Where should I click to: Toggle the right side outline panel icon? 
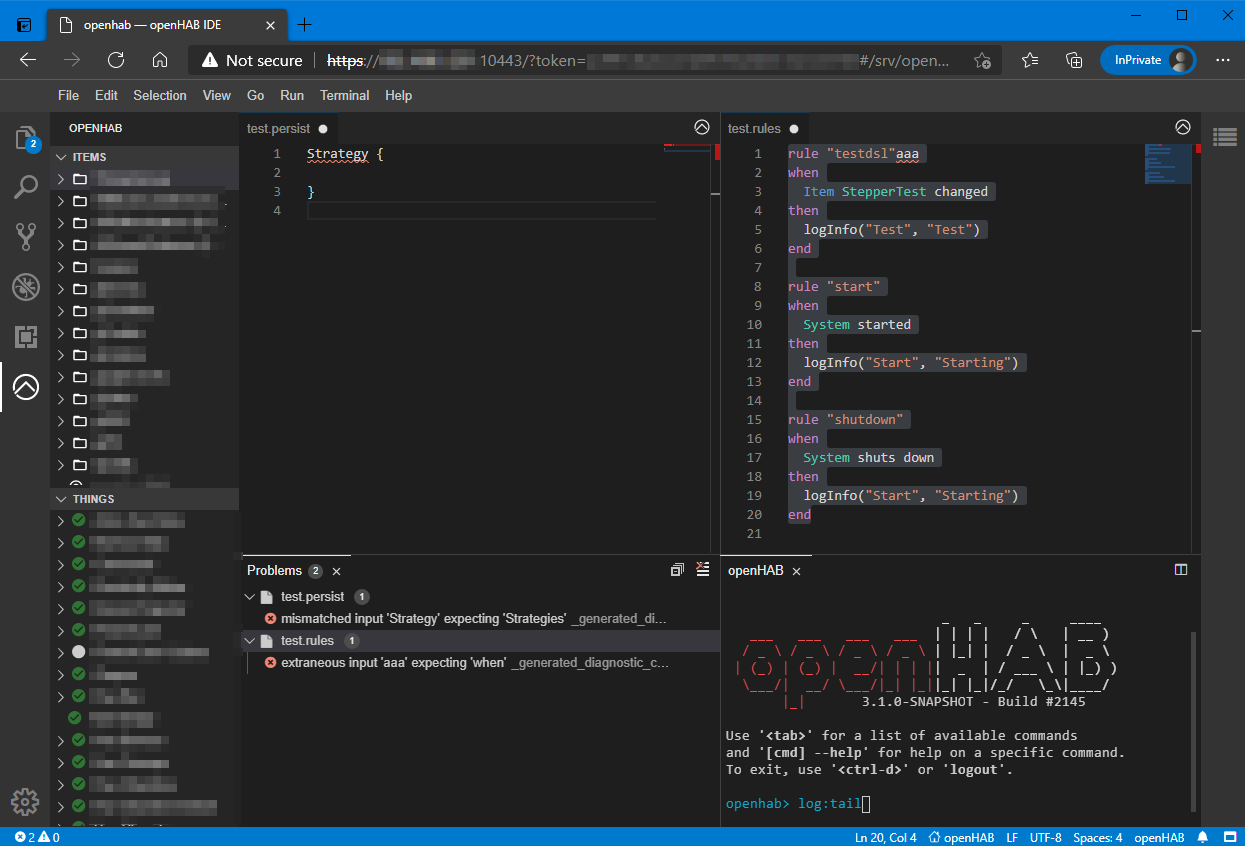[x=1224, y=135]
